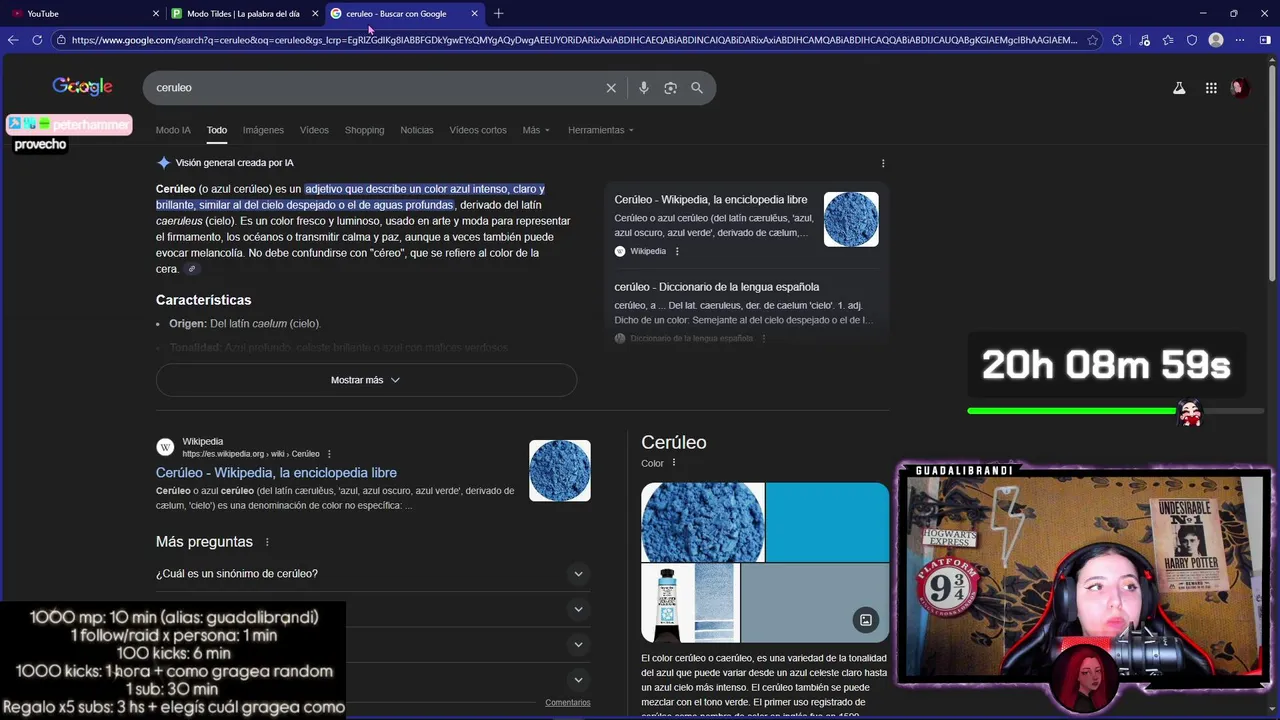
Task: Open the browser settings three-dot menu
Action: pos(1240,40)
